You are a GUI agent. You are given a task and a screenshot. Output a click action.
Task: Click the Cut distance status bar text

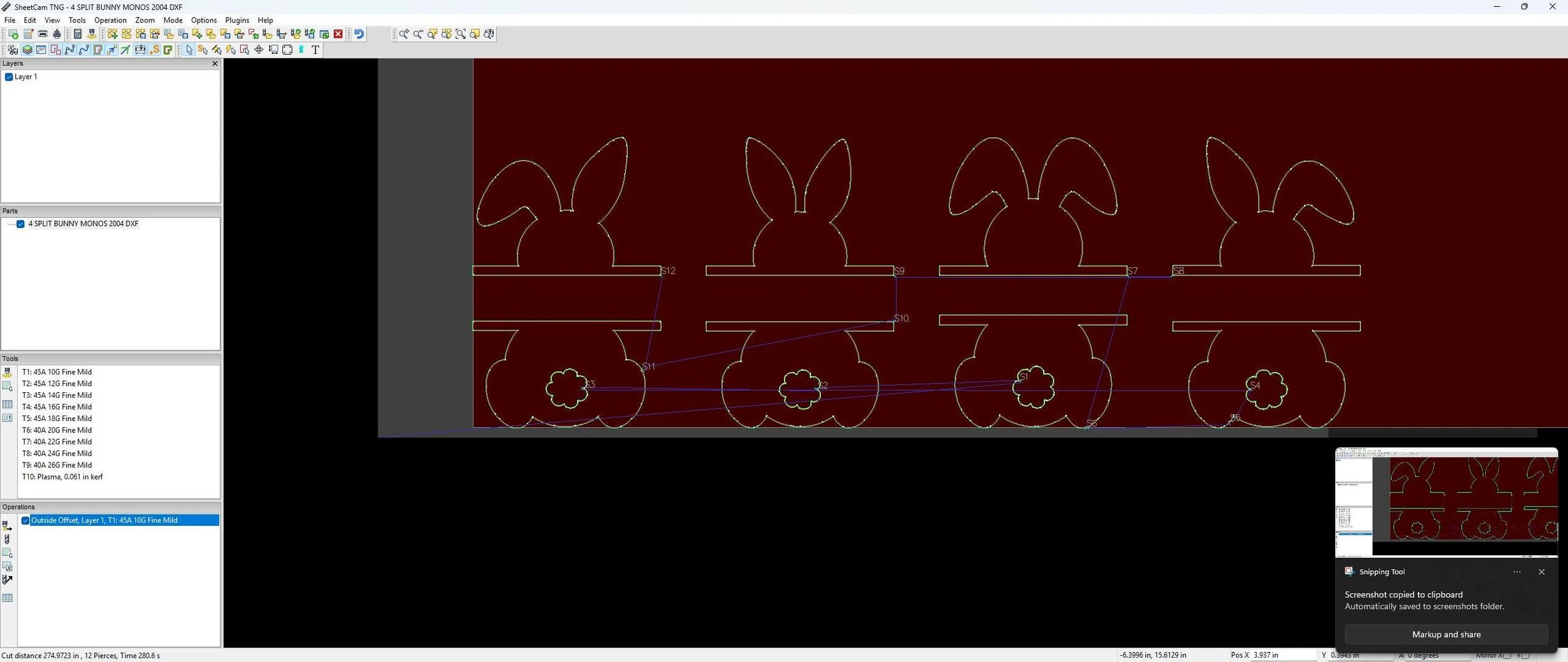point(81,656)
